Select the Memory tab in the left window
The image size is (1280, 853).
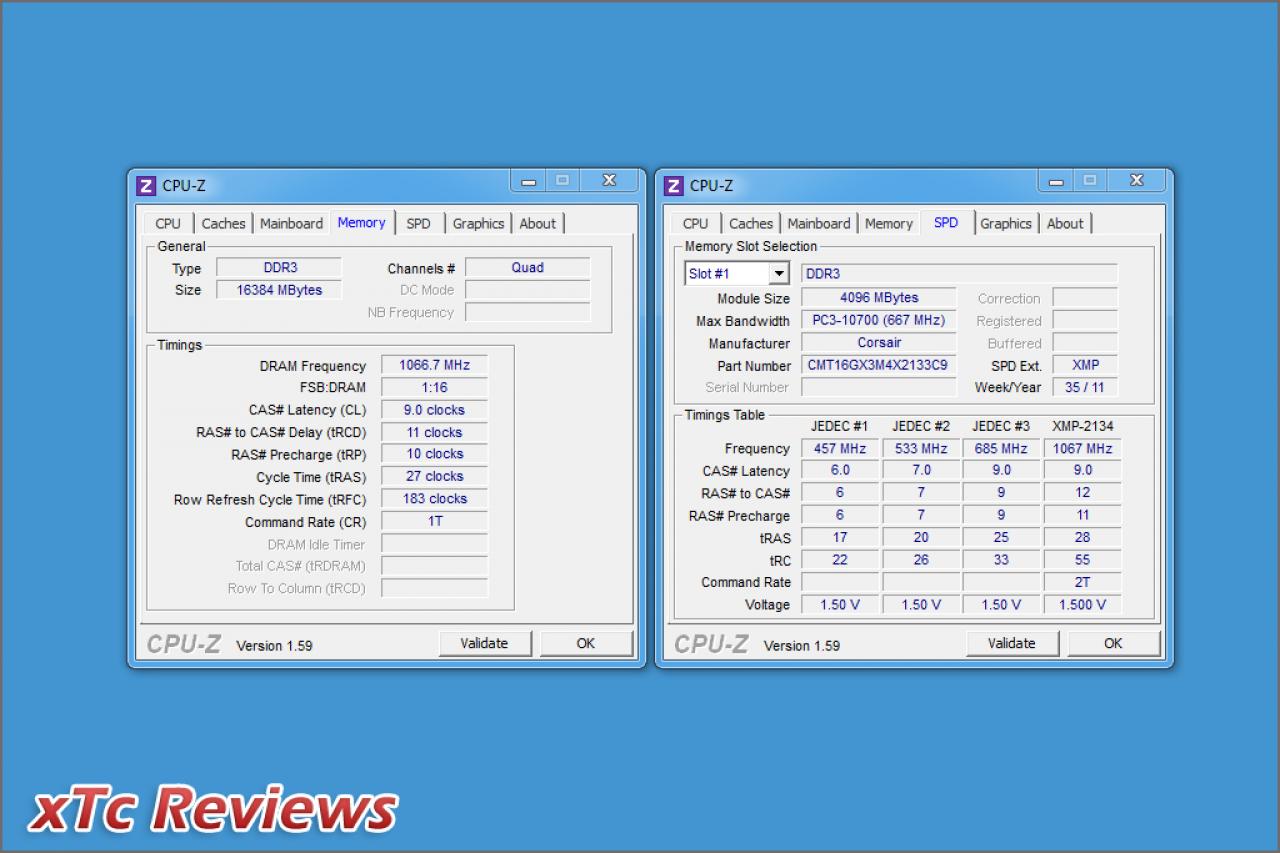[x=361, y=222]
